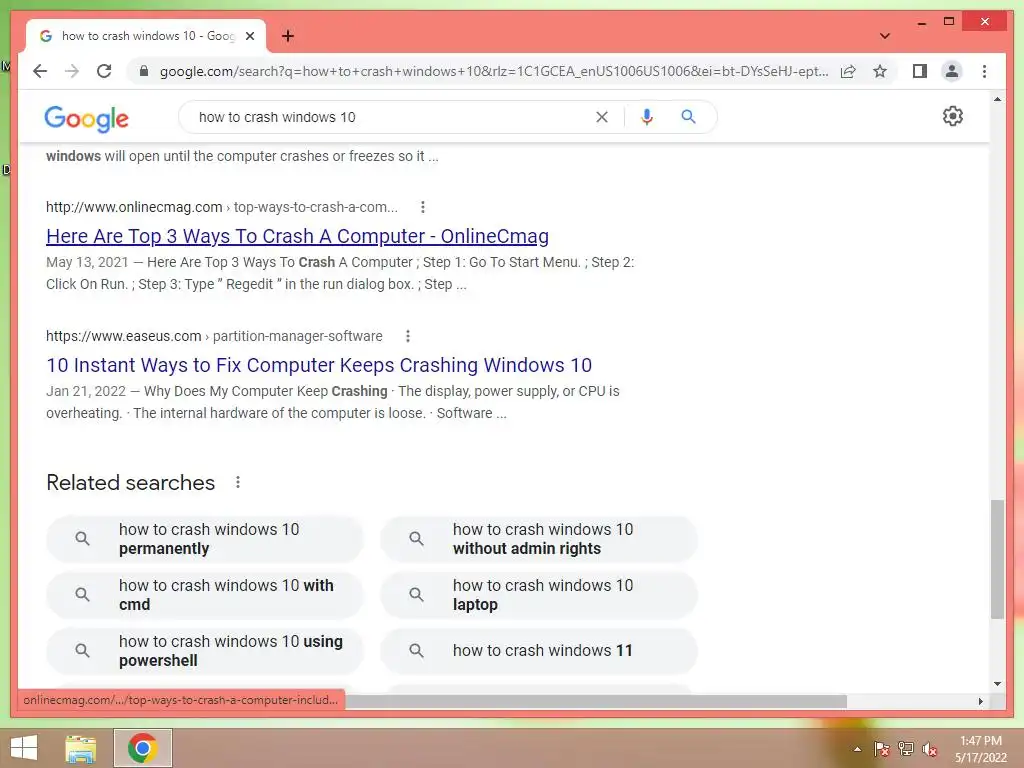Clear the search box text
This screenshot has height=768, width=1024.
(x=601, y=117)
